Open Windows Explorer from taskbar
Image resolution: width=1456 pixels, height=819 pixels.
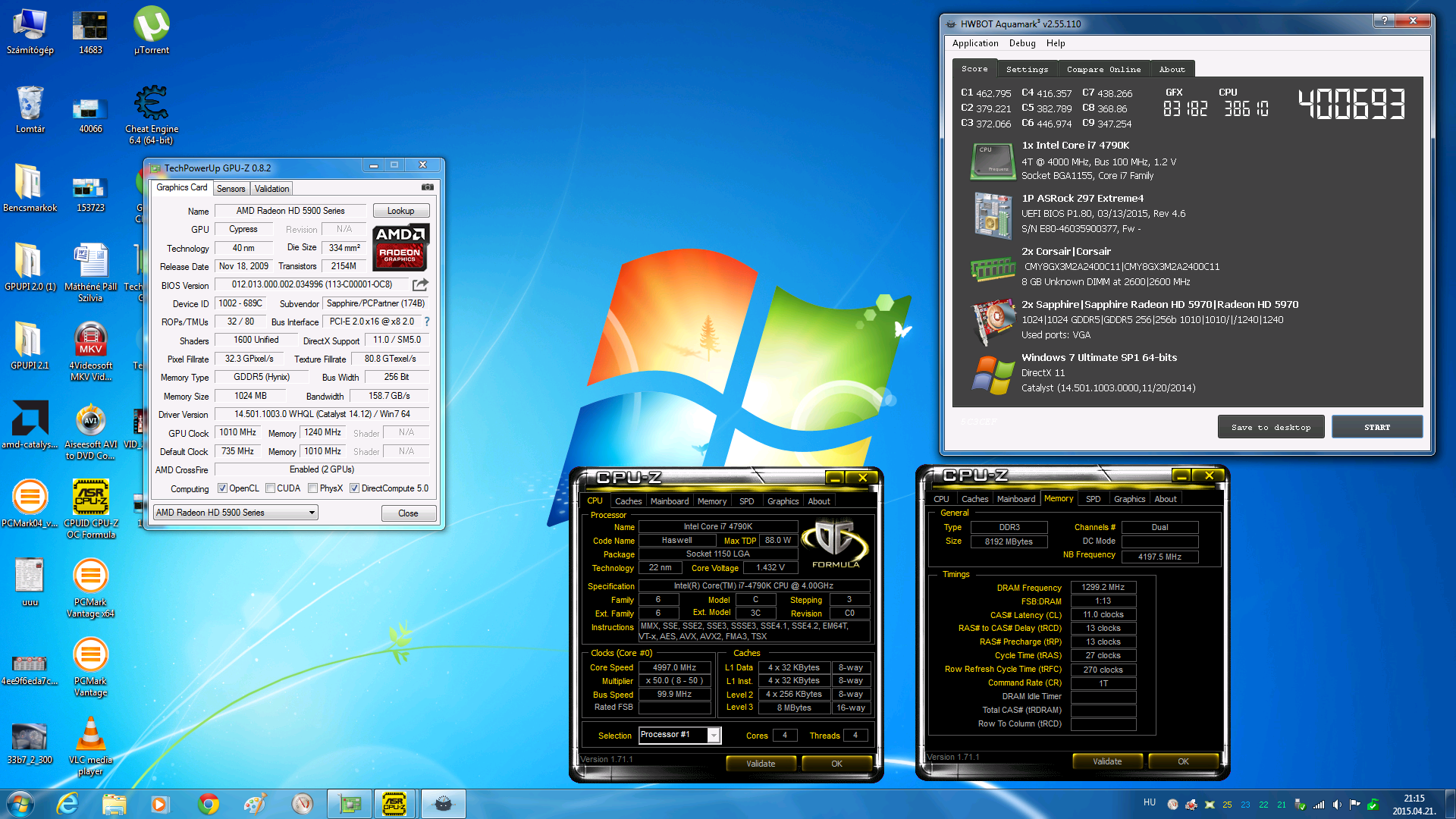coord(114,804)
